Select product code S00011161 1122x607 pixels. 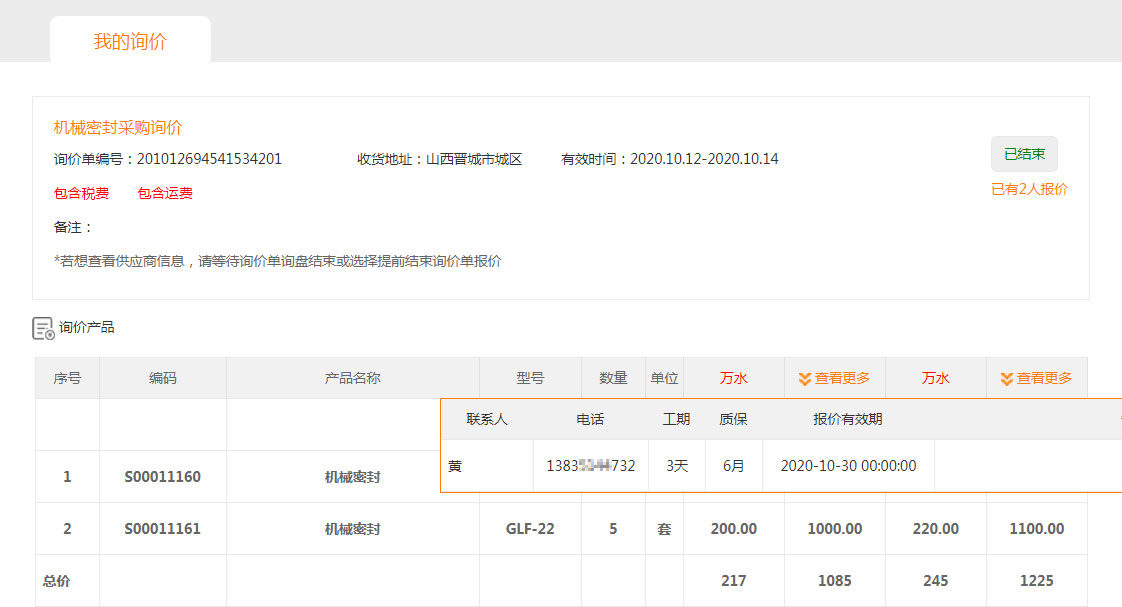[x=162, y=529]
